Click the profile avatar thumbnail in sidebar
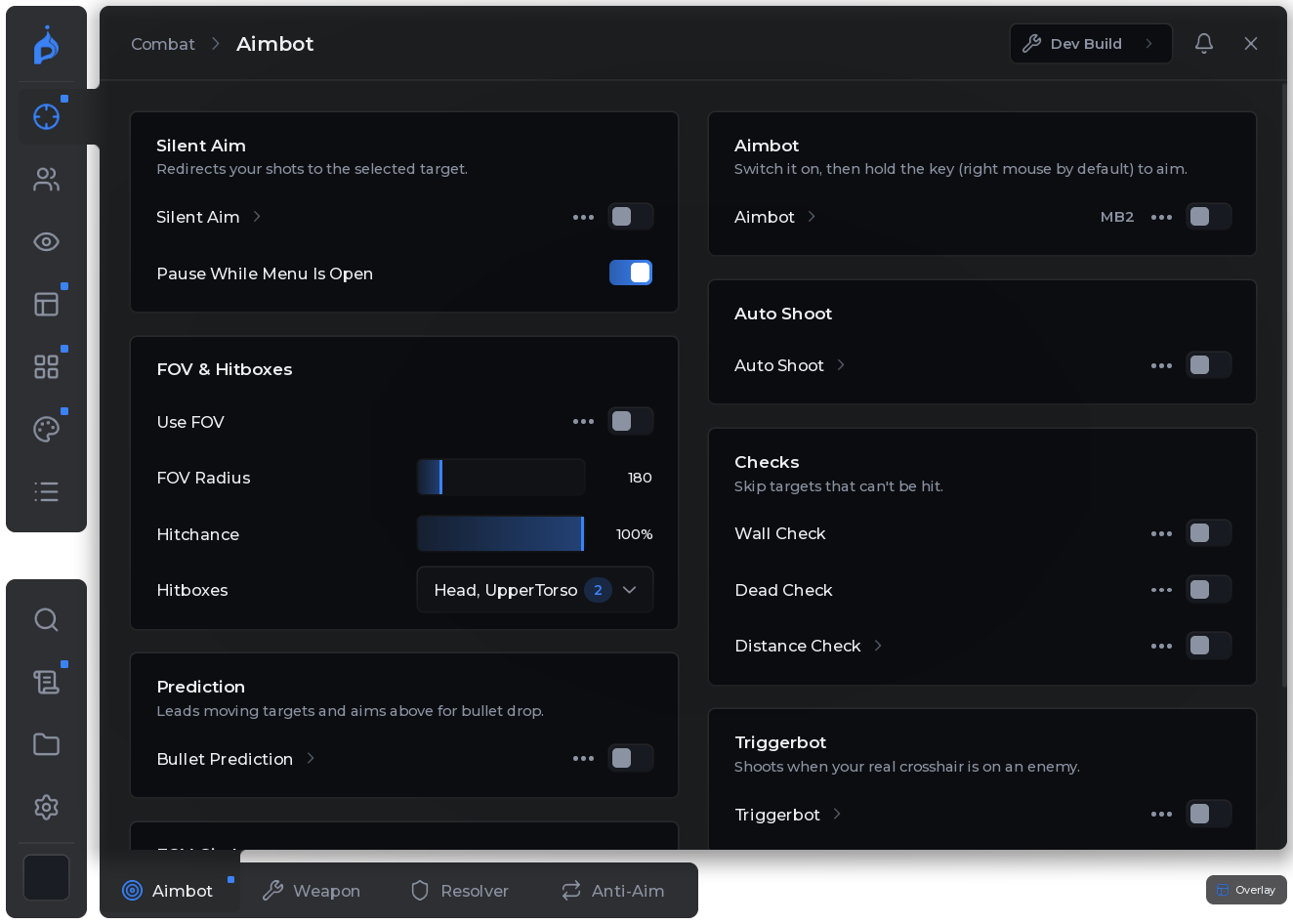This screenshot has width=1293, height=924. click(46, 877)
